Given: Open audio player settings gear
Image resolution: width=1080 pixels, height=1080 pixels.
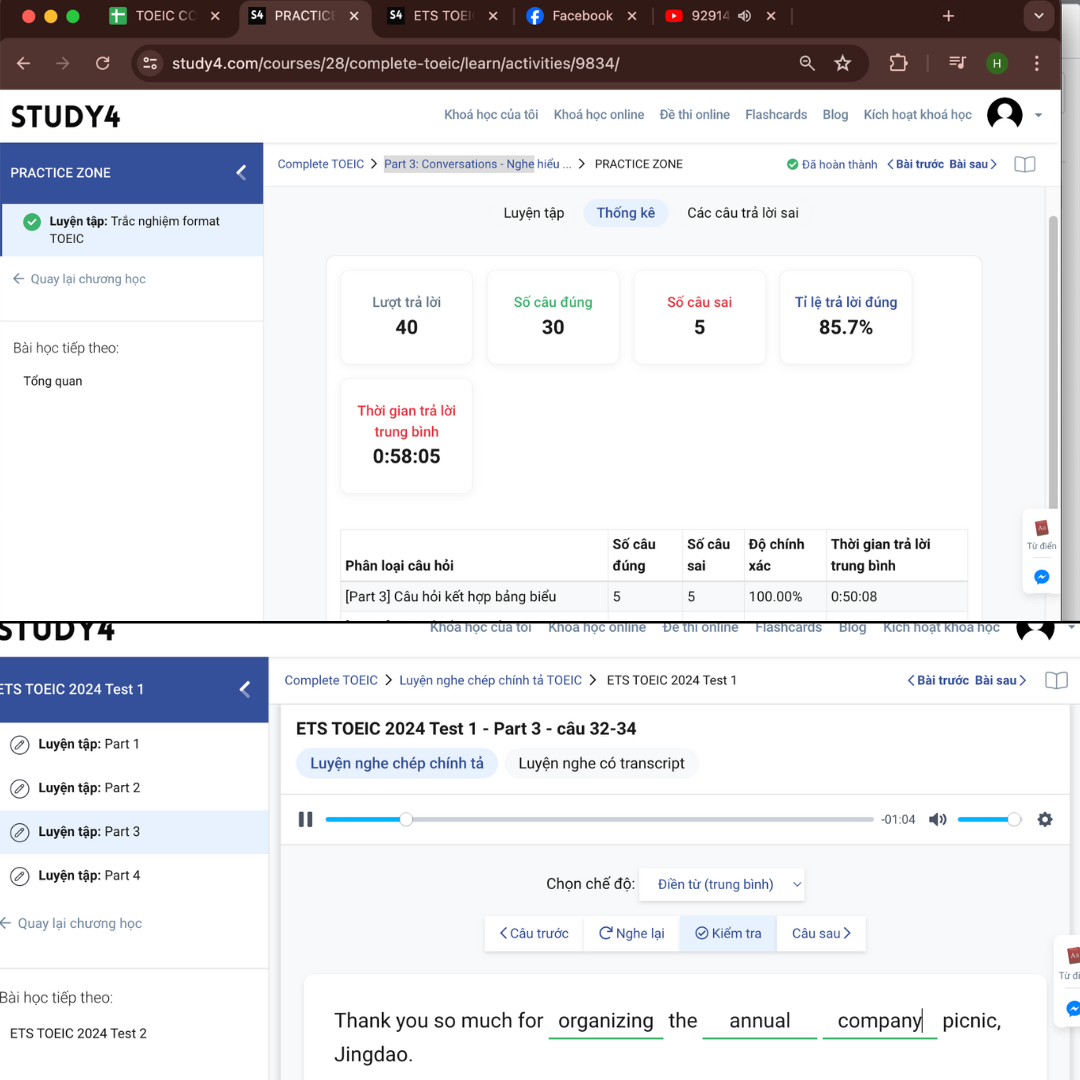Looking at the screenshot, I should point(1045,819).
